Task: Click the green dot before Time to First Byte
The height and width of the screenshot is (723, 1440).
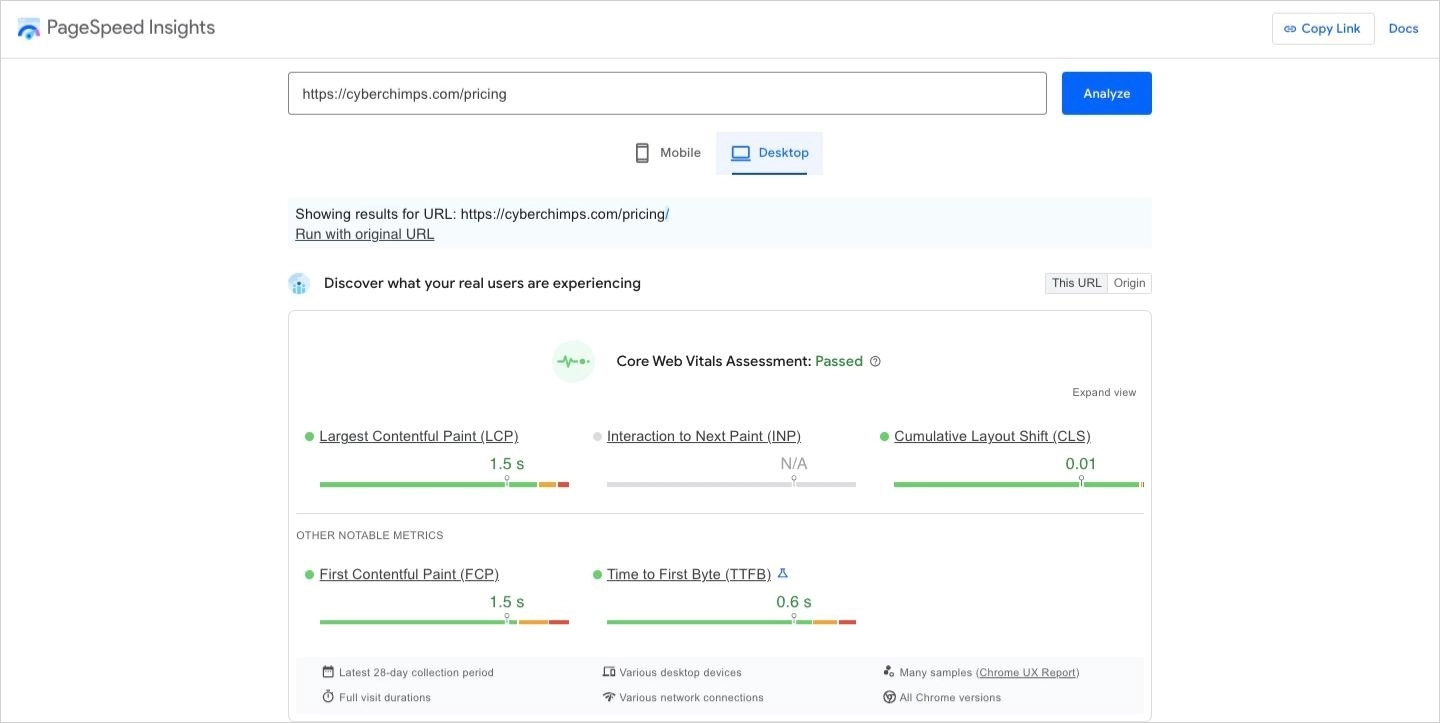Action: coord(598,575)
